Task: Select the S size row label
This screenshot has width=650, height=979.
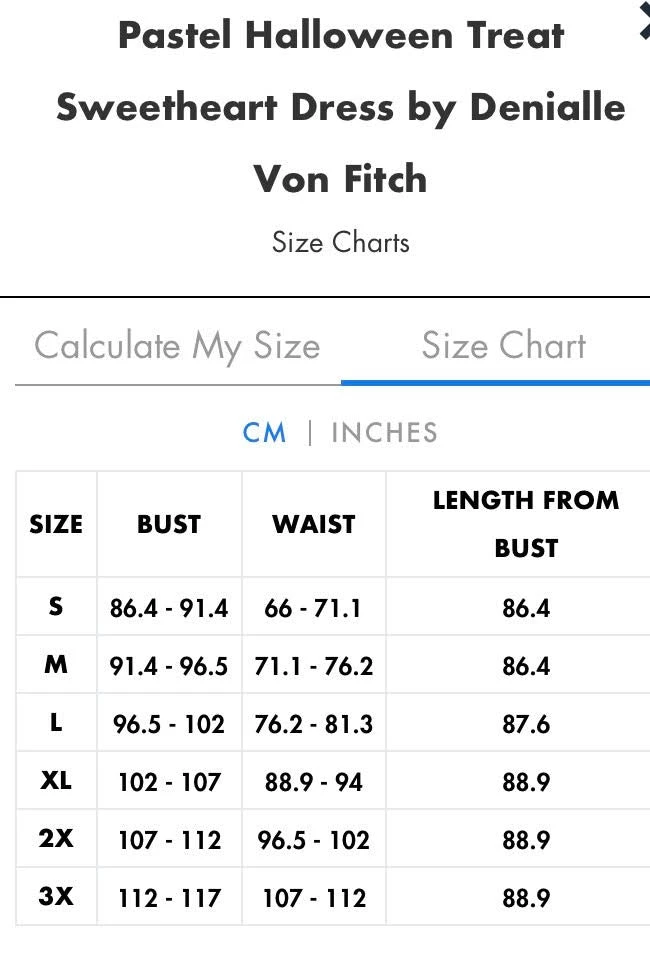Action: pos(56,606)
